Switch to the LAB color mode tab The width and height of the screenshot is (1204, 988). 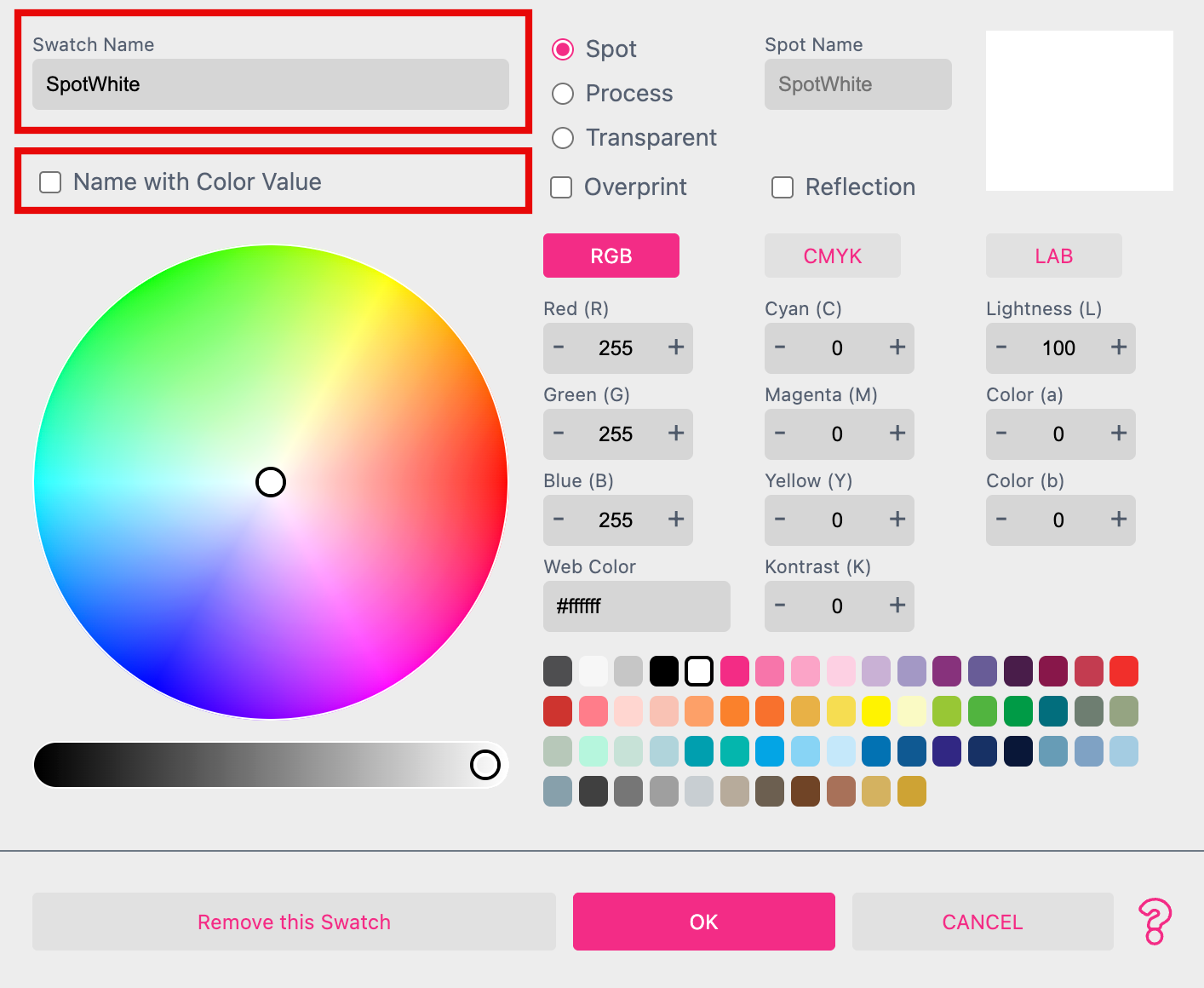1053,256
